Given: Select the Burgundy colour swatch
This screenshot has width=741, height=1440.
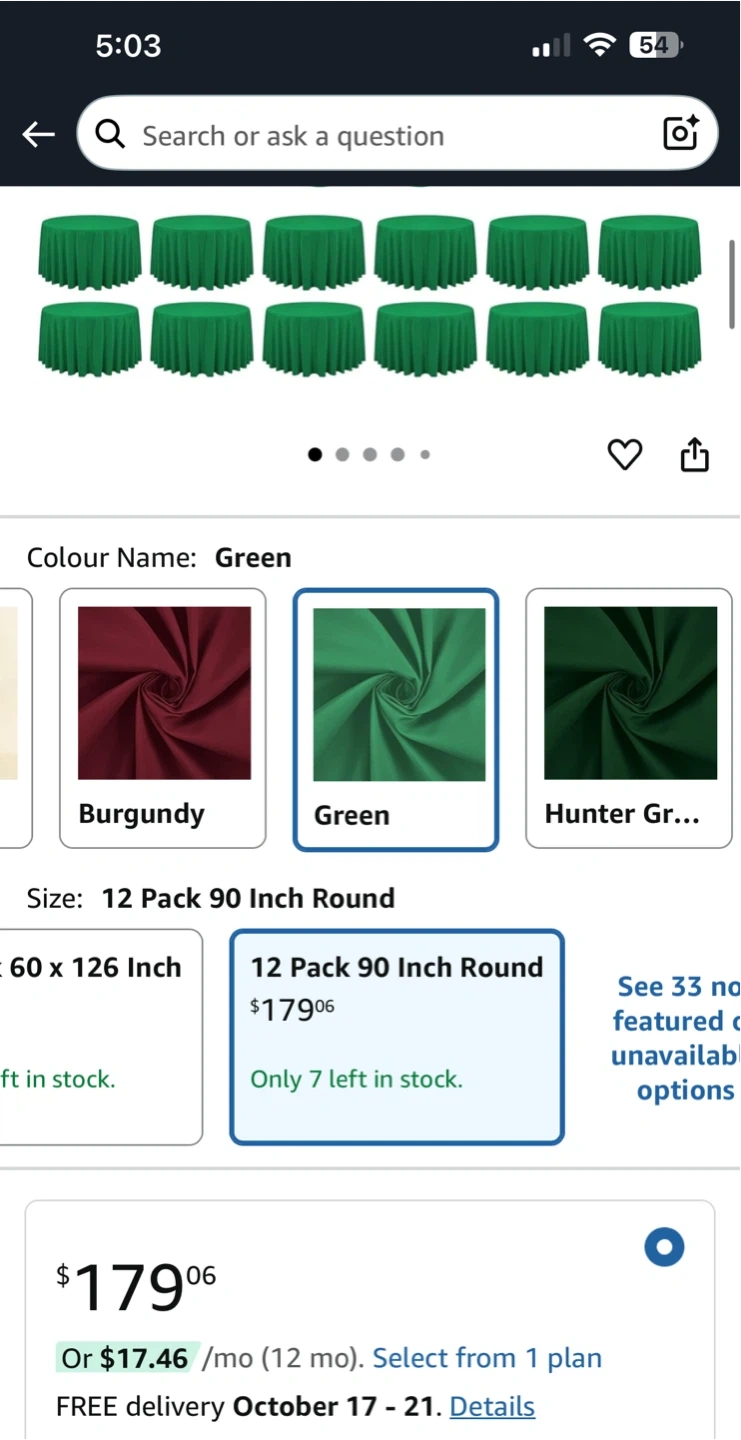Looking at the screenshot, I should [163, 718].
